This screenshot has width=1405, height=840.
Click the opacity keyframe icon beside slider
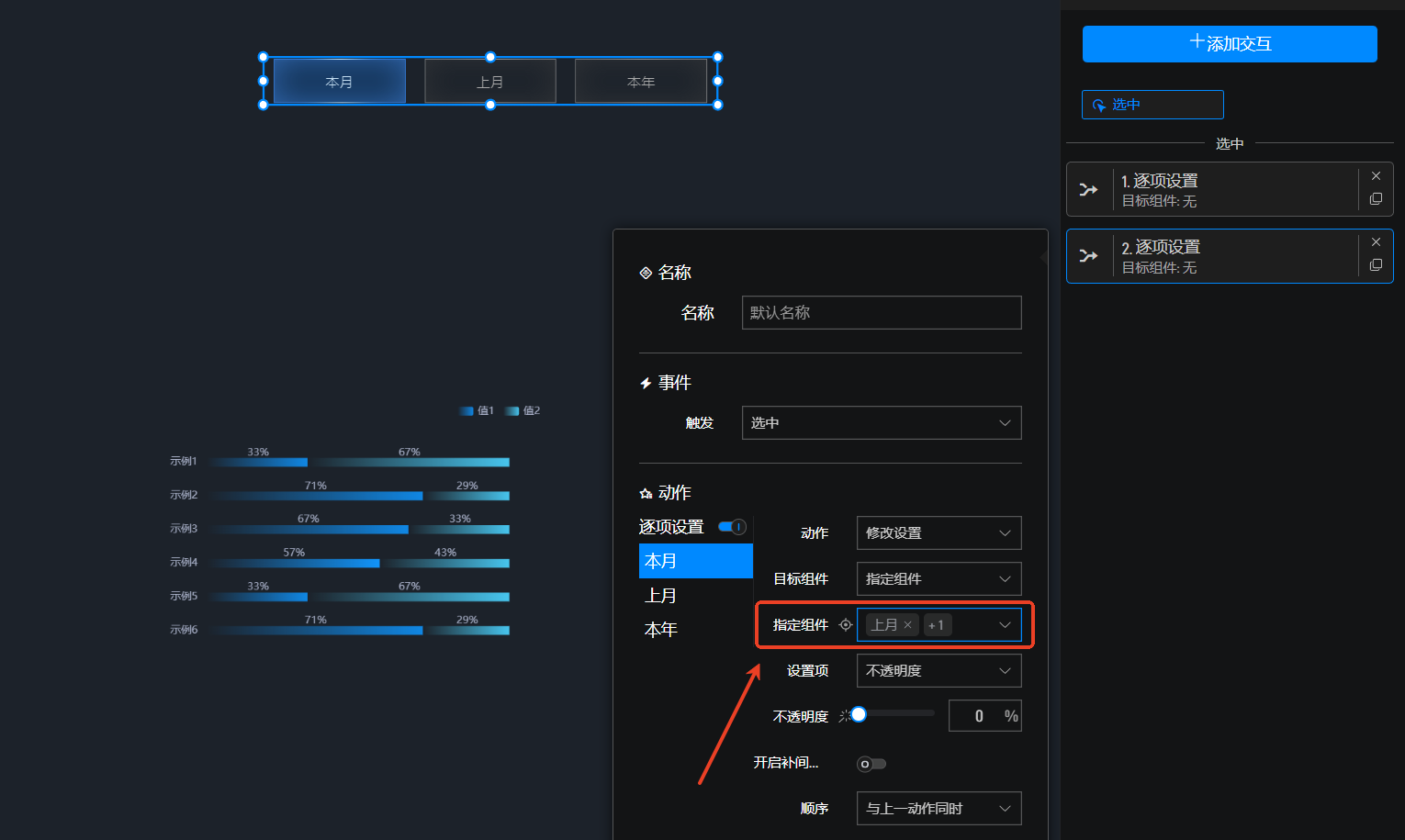[x=844, y=716]
